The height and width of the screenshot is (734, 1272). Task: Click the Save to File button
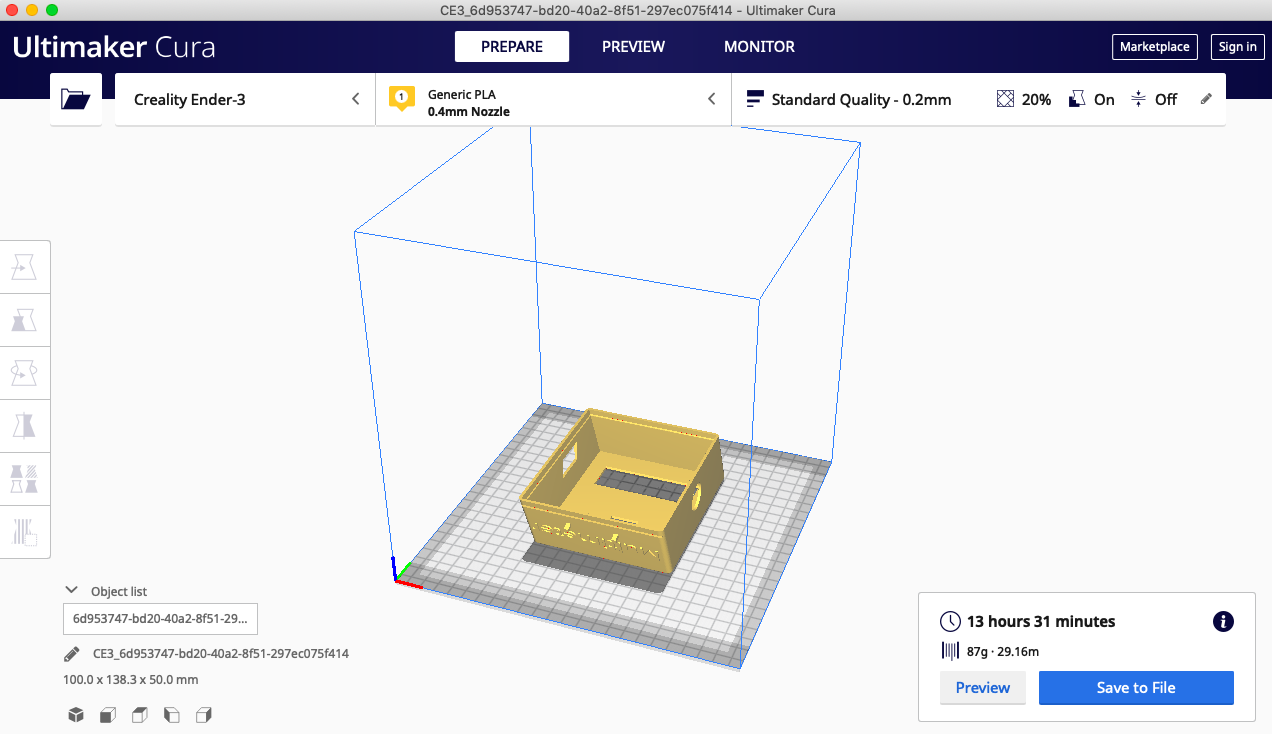(x=1136, y=688)
